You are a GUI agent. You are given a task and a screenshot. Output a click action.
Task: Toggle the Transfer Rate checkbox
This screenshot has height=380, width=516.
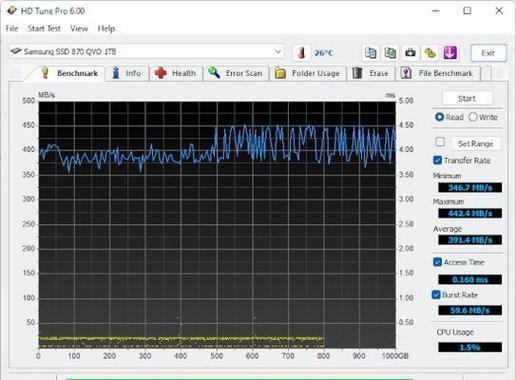pos(437,160)
